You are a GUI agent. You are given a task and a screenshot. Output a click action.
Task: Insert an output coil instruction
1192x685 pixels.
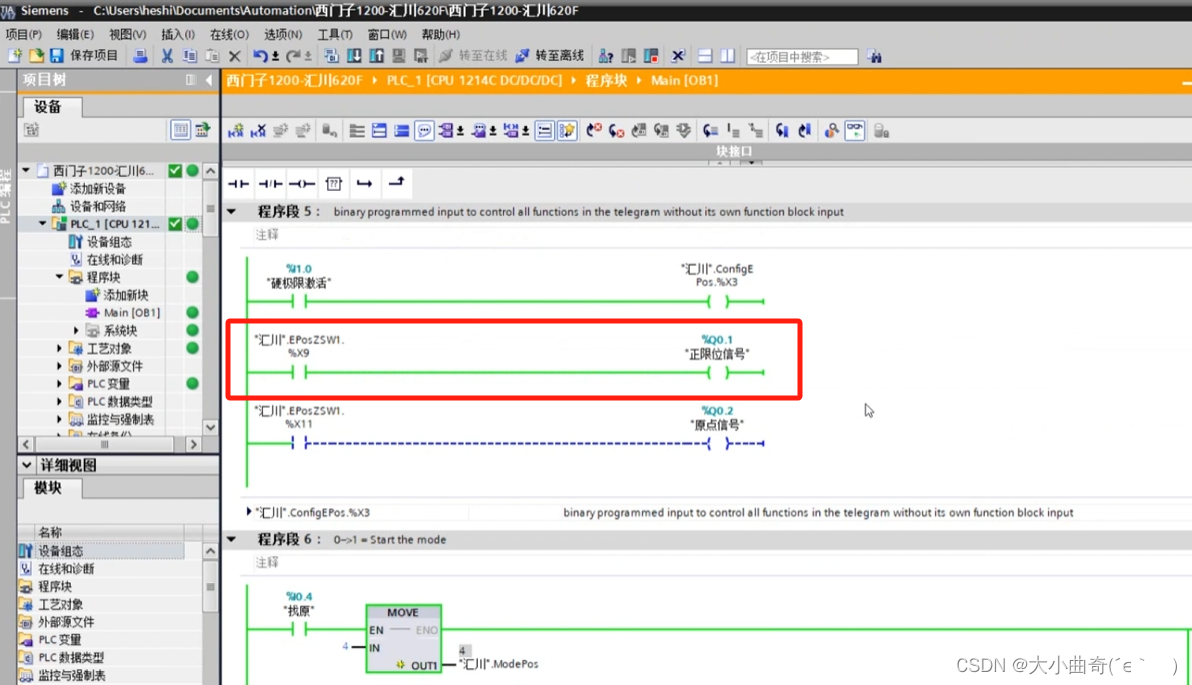click(302, 183)
